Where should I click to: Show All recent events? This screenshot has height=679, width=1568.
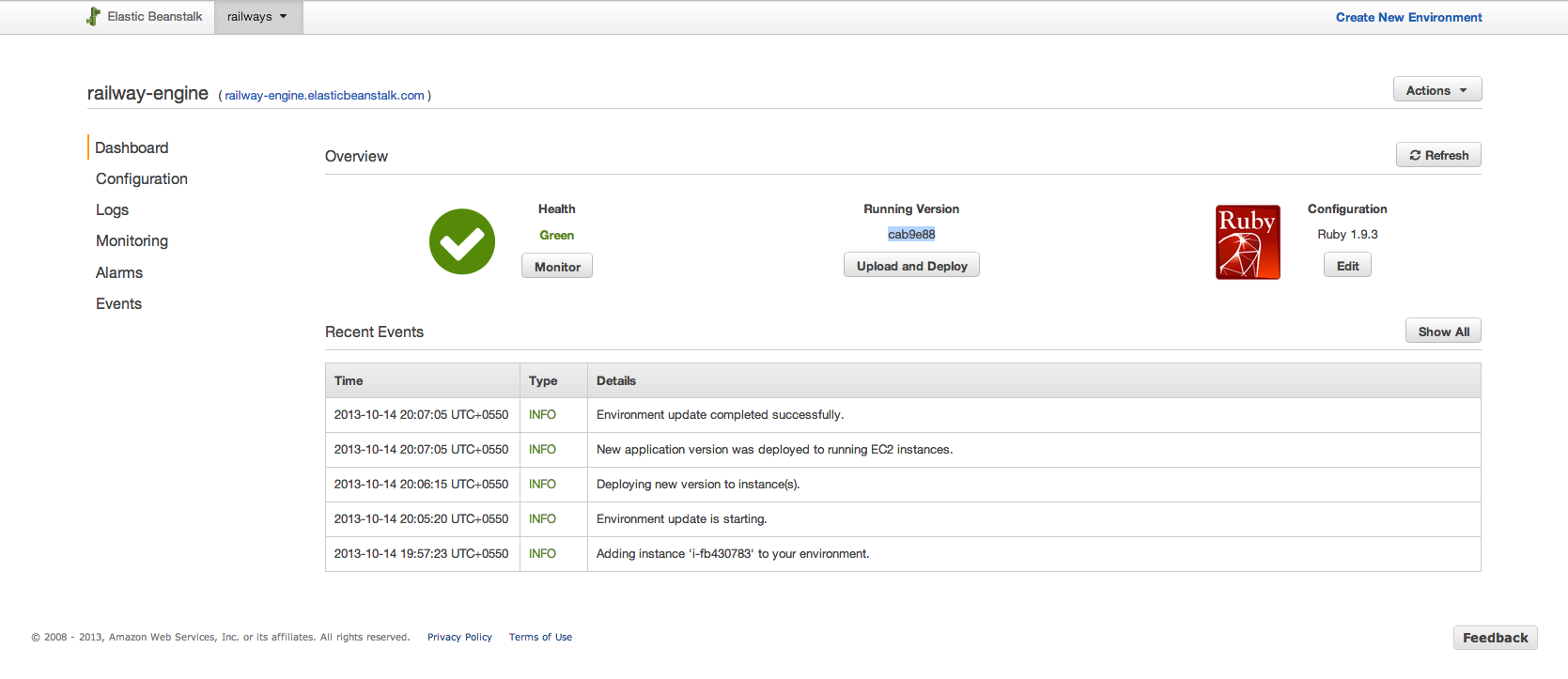1443,332
